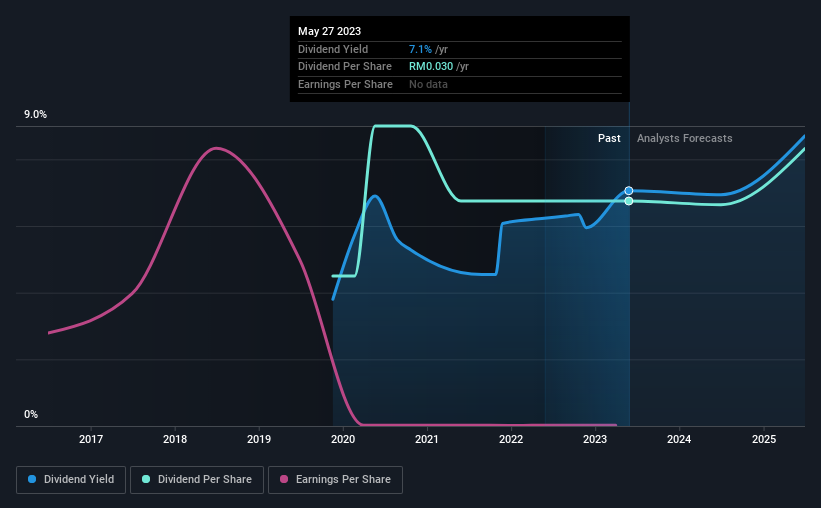Click the RM0.030 dividend per share value
Screen dimensions: 821x508
[x=430, y=67]
